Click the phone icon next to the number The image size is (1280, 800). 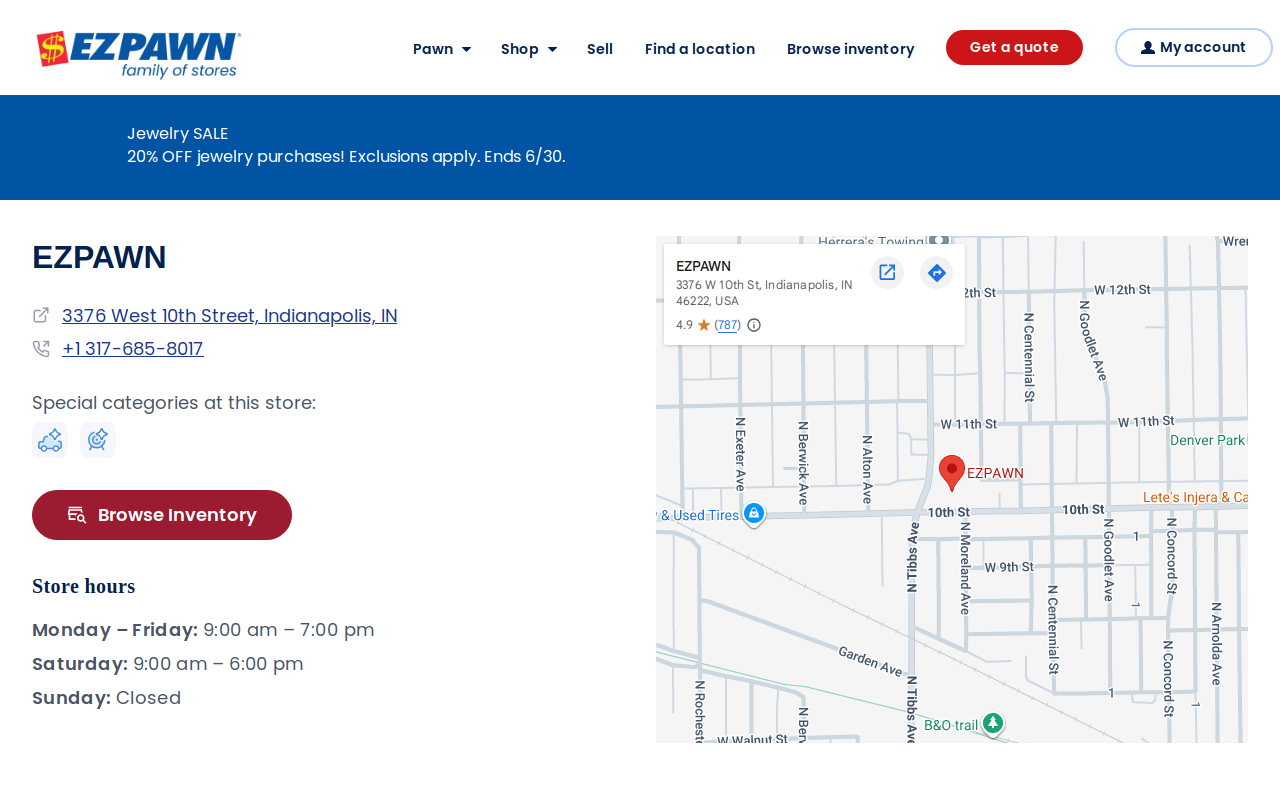[x=41, y=349]
